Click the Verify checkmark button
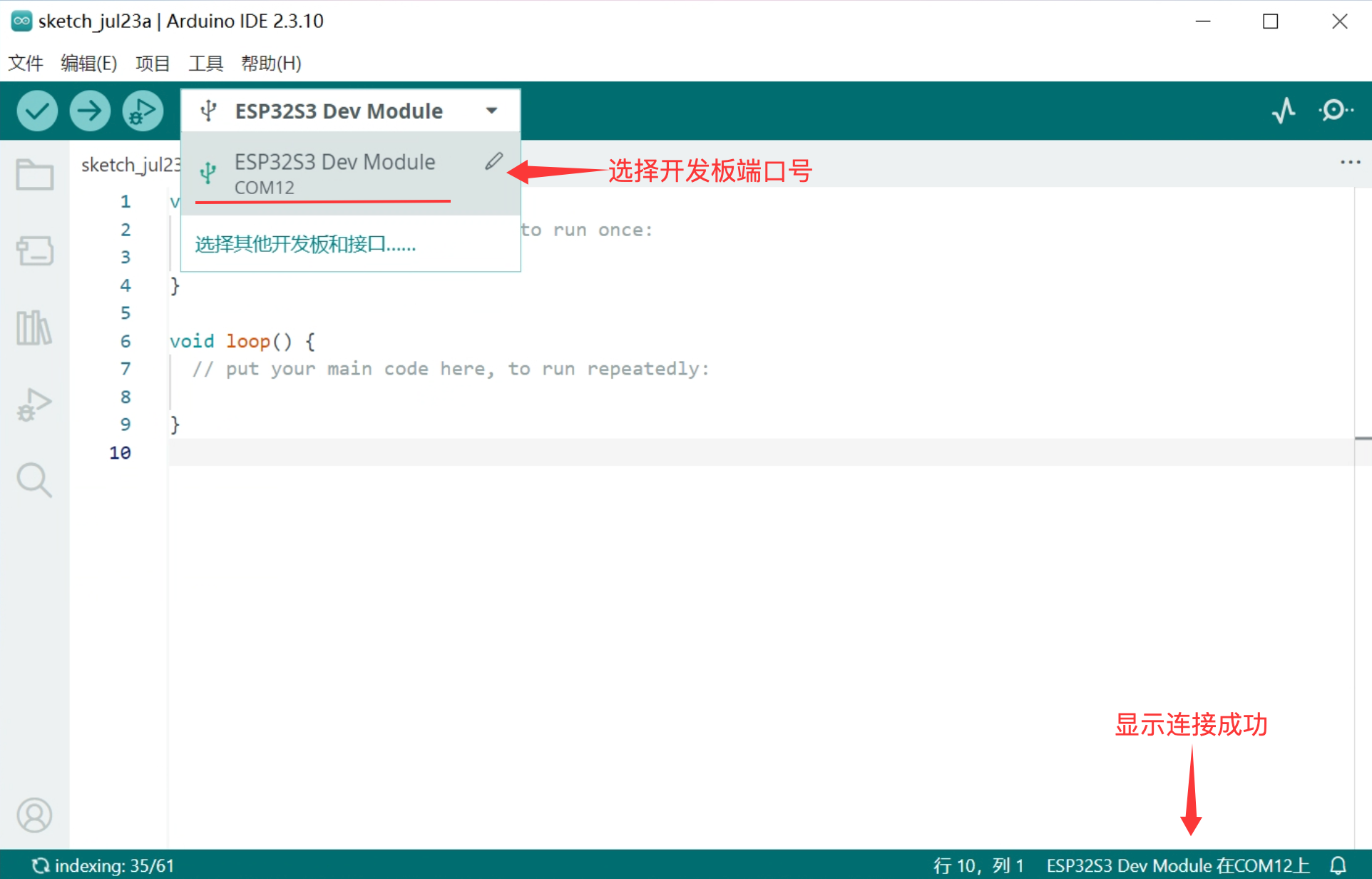1372x879 pixels. [37, 111]
